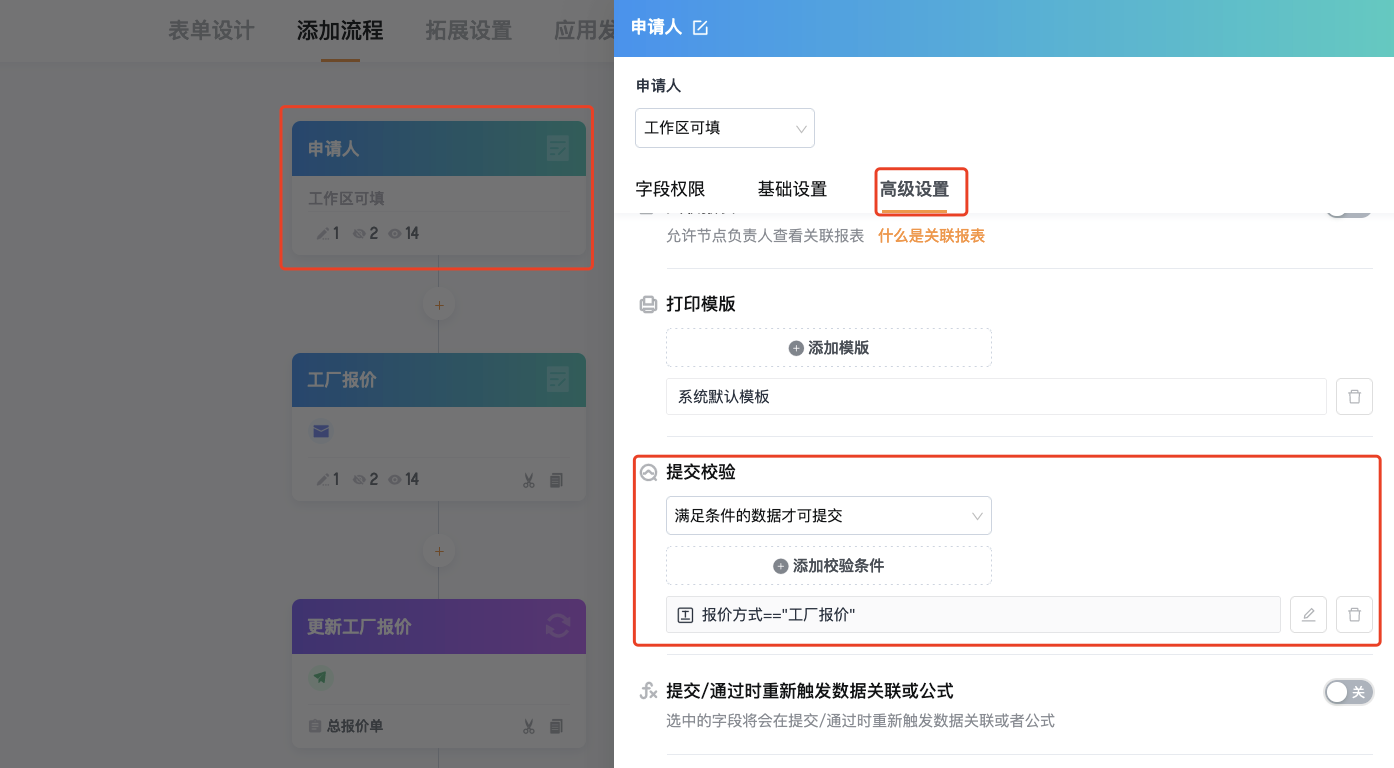The width and height of the screenshot is (1394, 768).
Task: Click the 添加模版 button
Action: [x=829, y=348]
